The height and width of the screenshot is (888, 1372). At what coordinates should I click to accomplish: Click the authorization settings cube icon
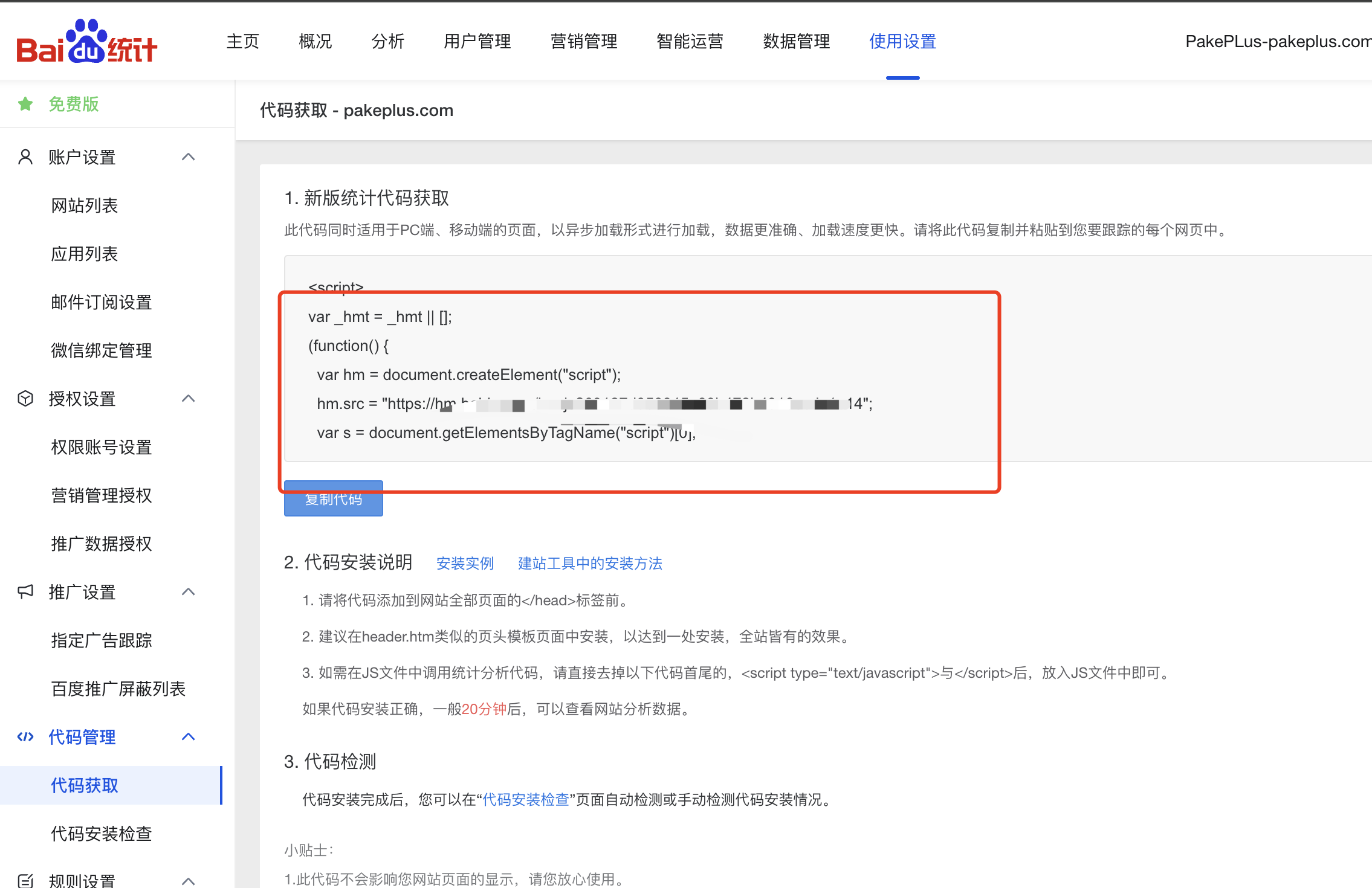tap(25, 399)
